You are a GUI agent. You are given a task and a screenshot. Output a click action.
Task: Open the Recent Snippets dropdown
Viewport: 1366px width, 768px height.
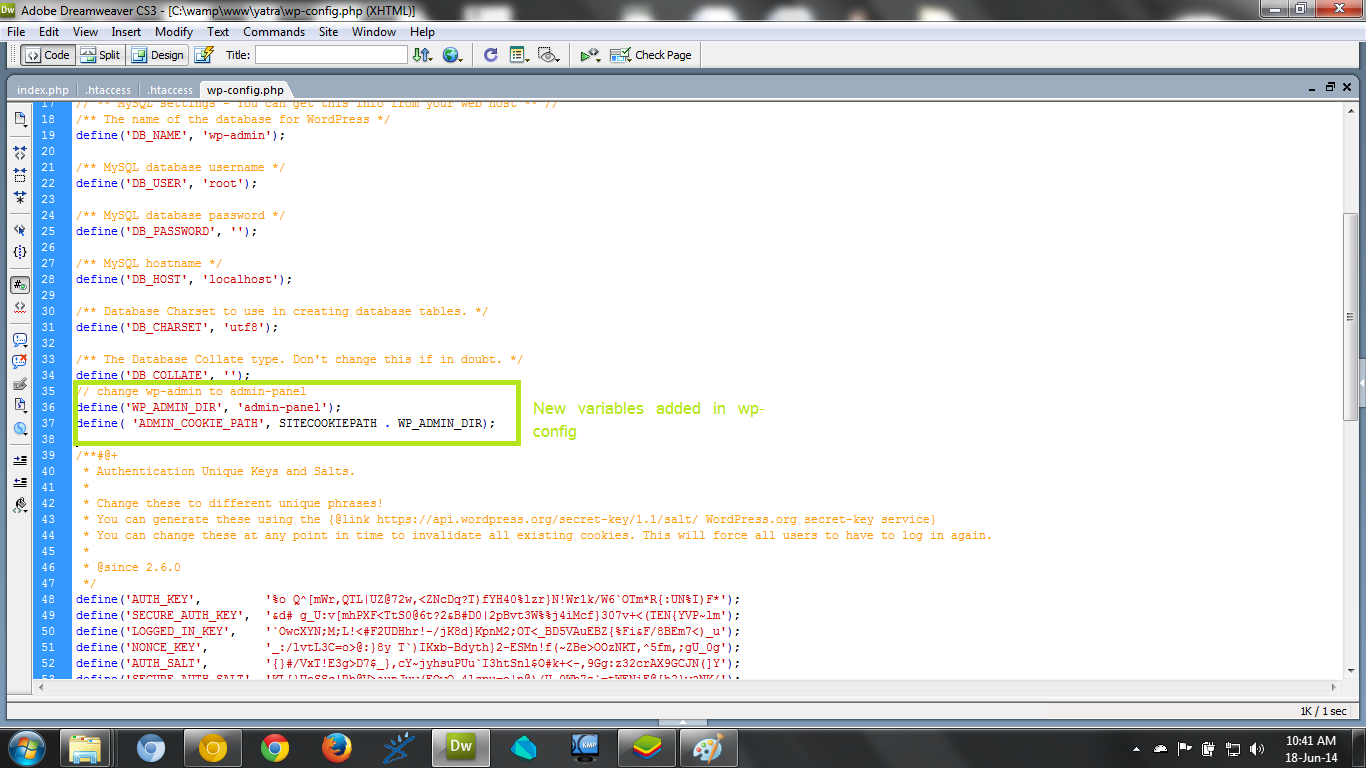point(20,406)
